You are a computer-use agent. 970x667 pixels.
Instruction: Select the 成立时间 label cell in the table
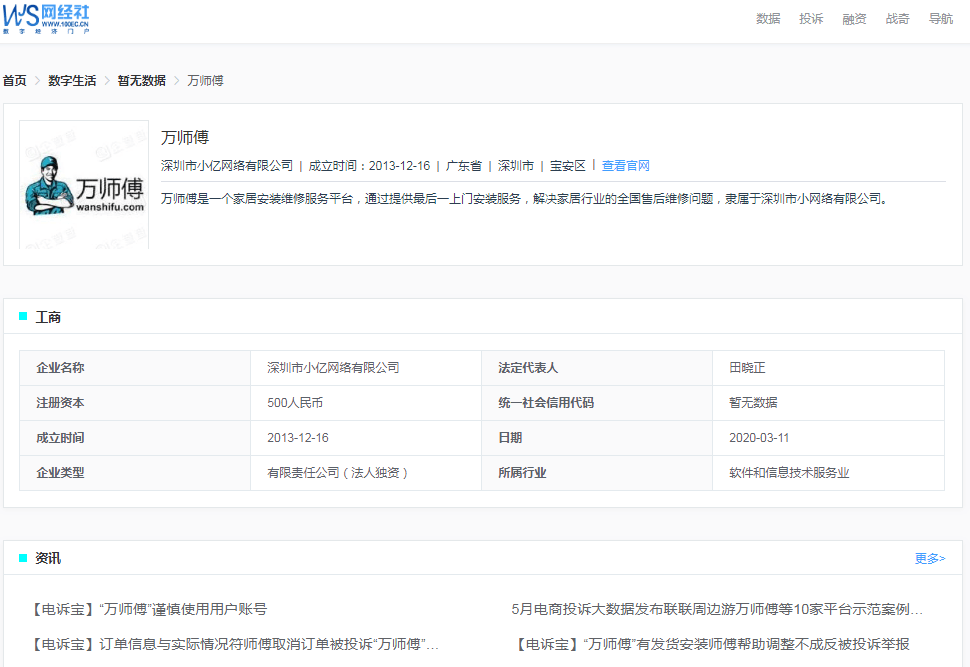(x=135, y=437)
